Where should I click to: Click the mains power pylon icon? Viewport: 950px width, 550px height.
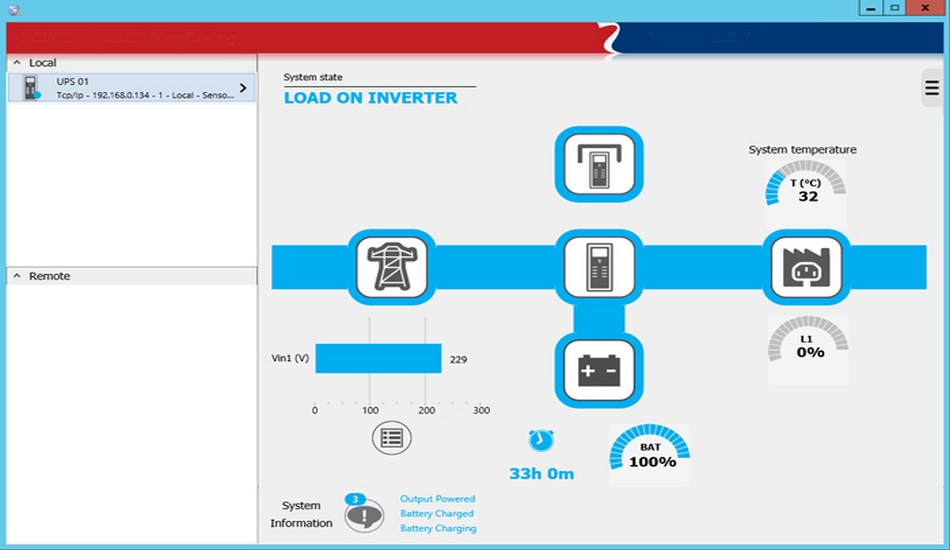(392, 267)
